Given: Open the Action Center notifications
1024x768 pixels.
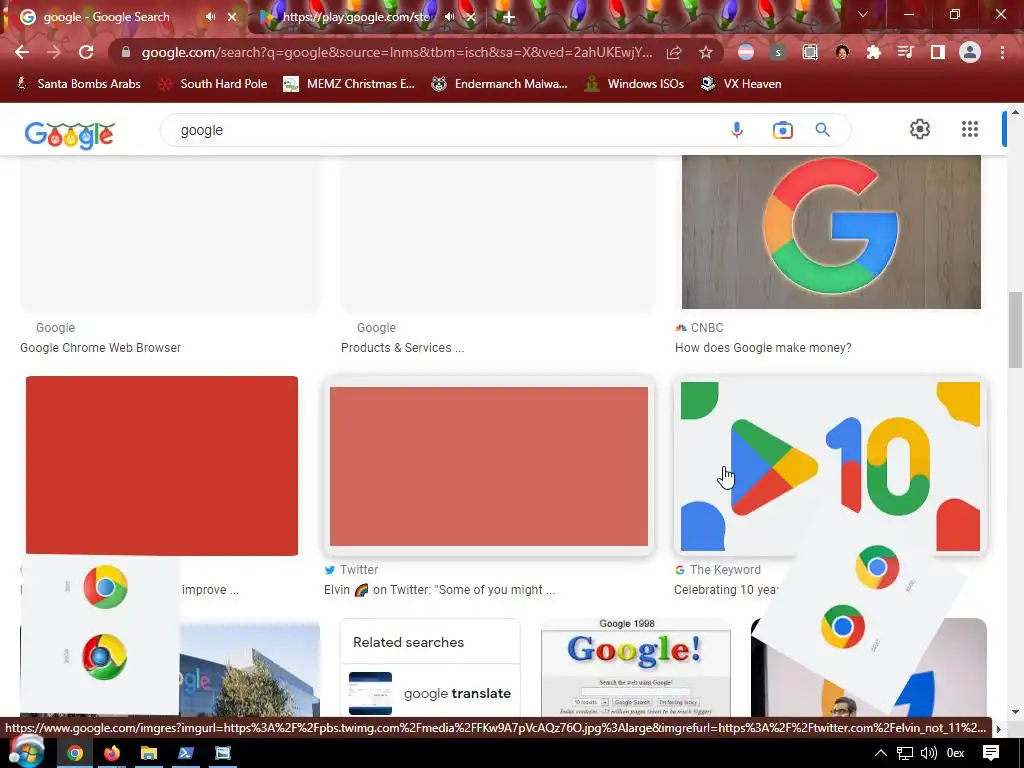Looking at the screenshot, I should 991,754.
